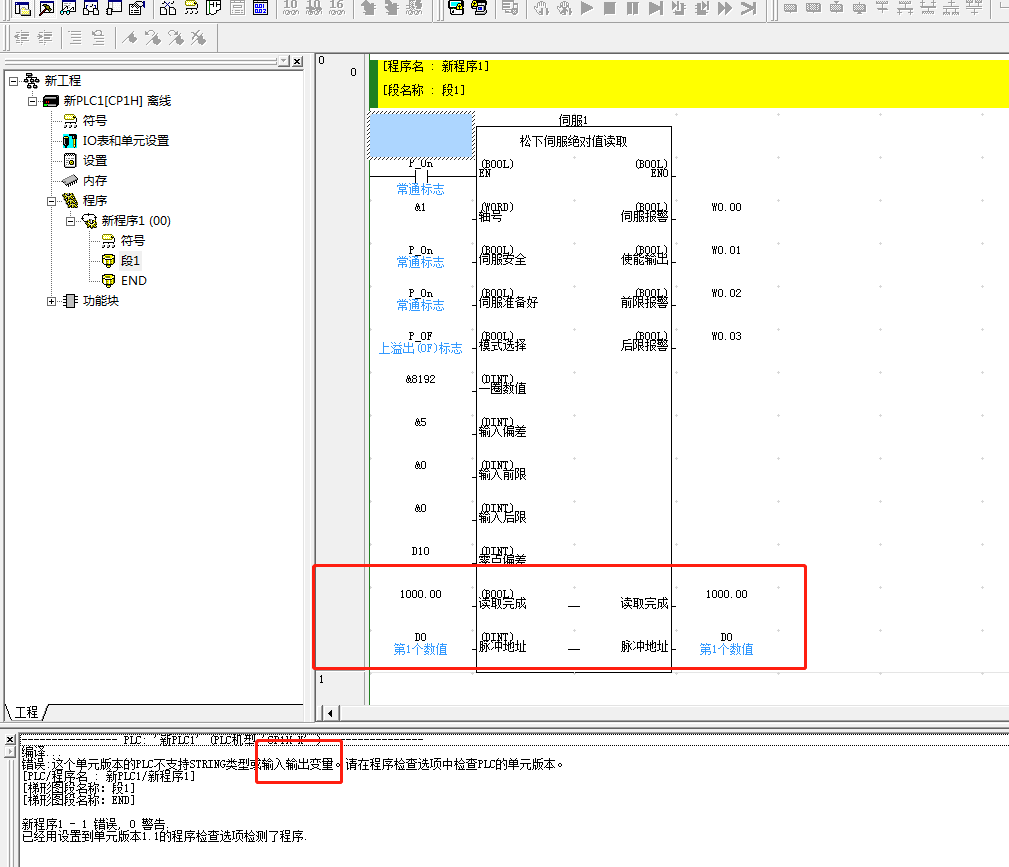Switch to the 工程 tab
Screen dimensions: 1009x867
26,712
